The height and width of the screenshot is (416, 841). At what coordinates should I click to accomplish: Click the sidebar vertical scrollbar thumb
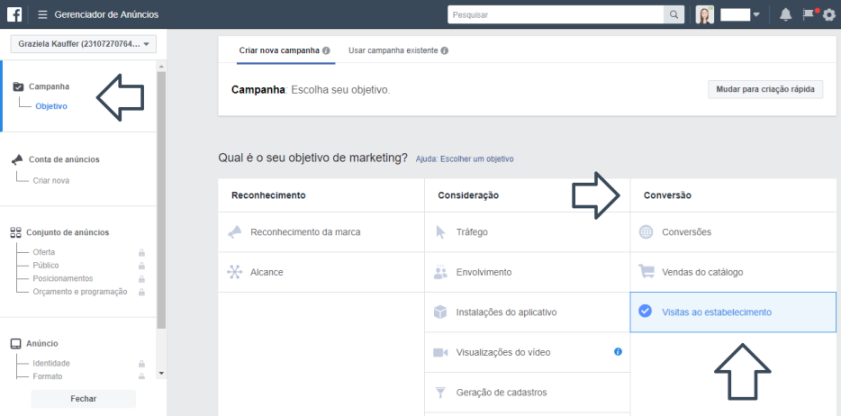coord(161,200)
